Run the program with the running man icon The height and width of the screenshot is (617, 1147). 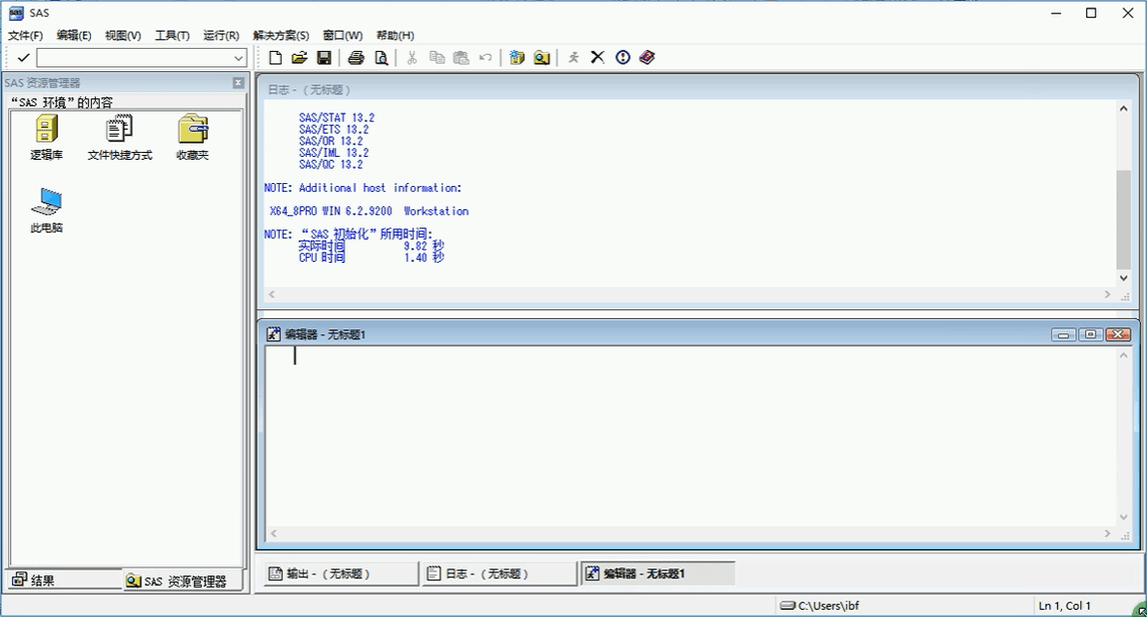pyautogui.click(x=573, y=58)
